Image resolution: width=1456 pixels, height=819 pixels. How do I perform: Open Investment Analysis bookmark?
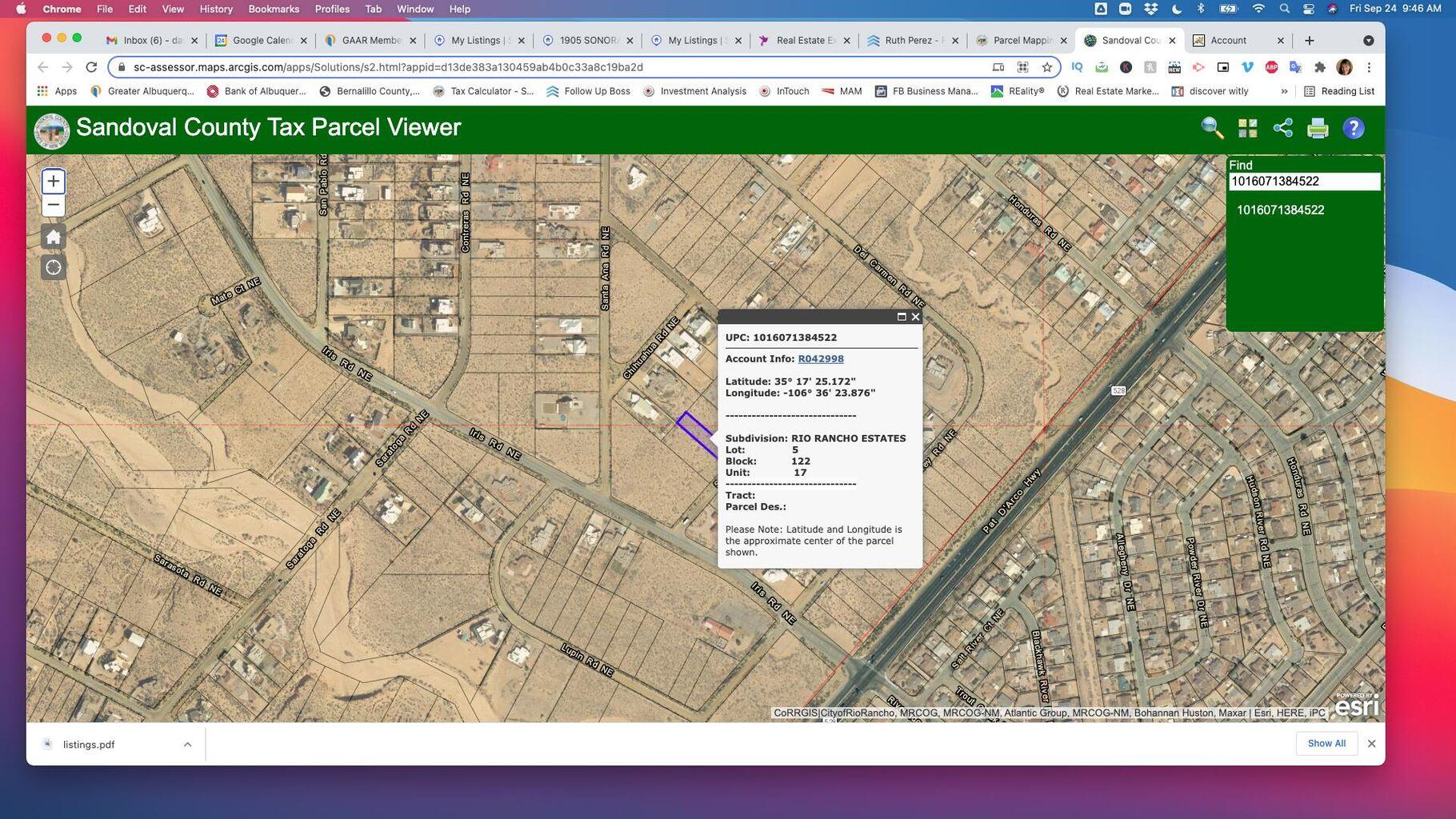694,91
